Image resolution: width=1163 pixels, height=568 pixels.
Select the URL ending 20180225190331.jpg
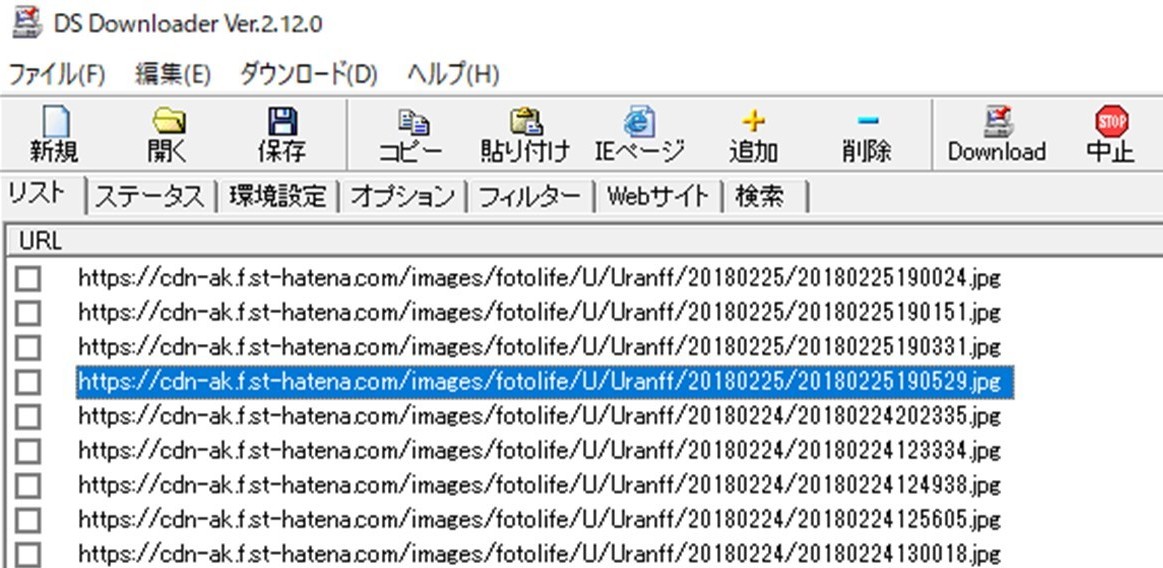click(539, 347)
